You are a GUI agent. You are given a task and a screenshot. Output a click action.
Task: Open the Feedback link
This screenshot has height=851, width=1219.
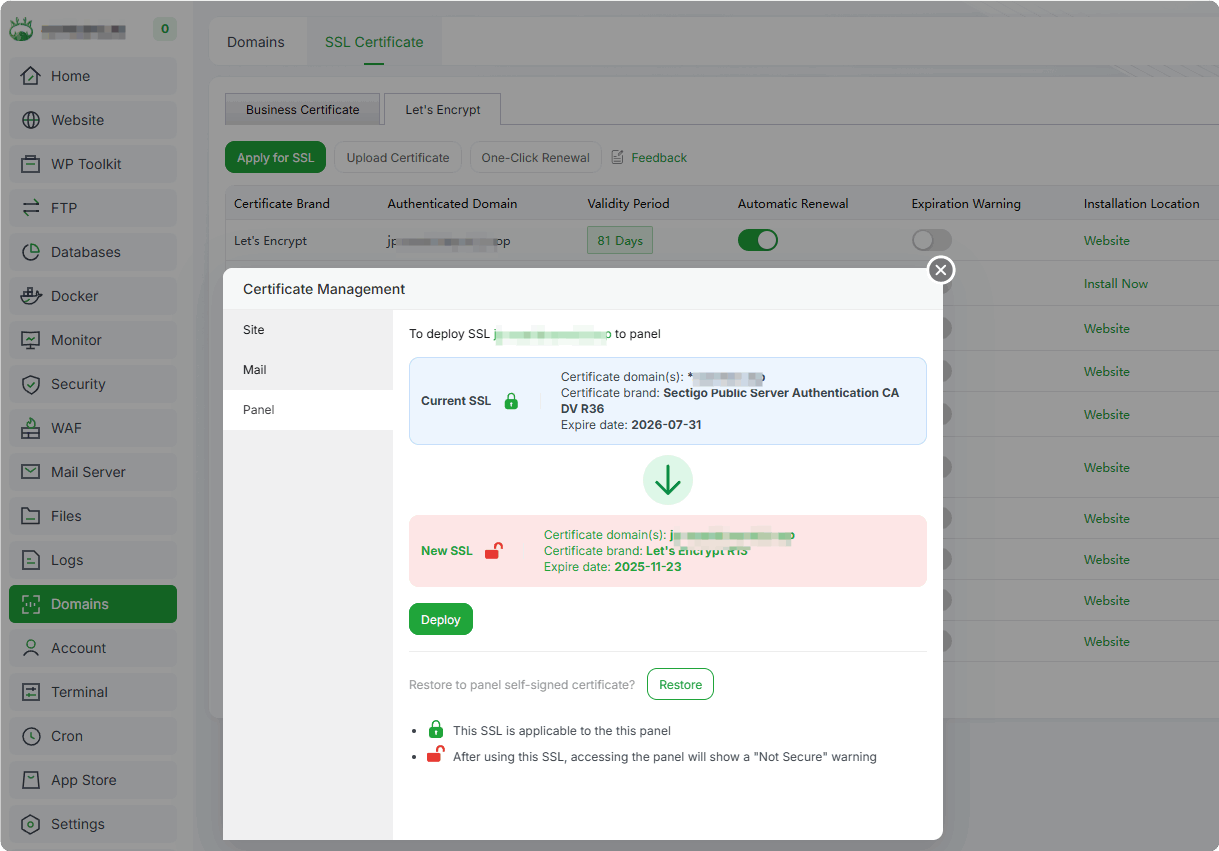coord(659,158)
